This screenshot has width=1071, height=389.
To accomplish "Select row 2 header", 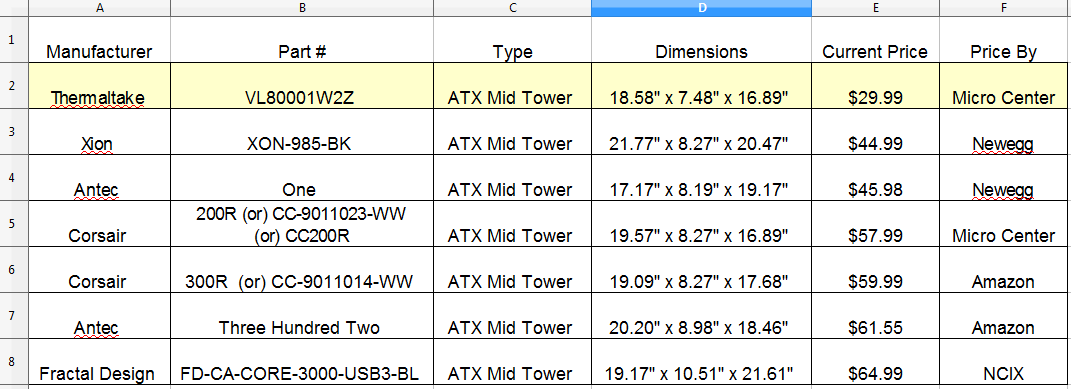I will pyautogui.click(x=14, y=87).
